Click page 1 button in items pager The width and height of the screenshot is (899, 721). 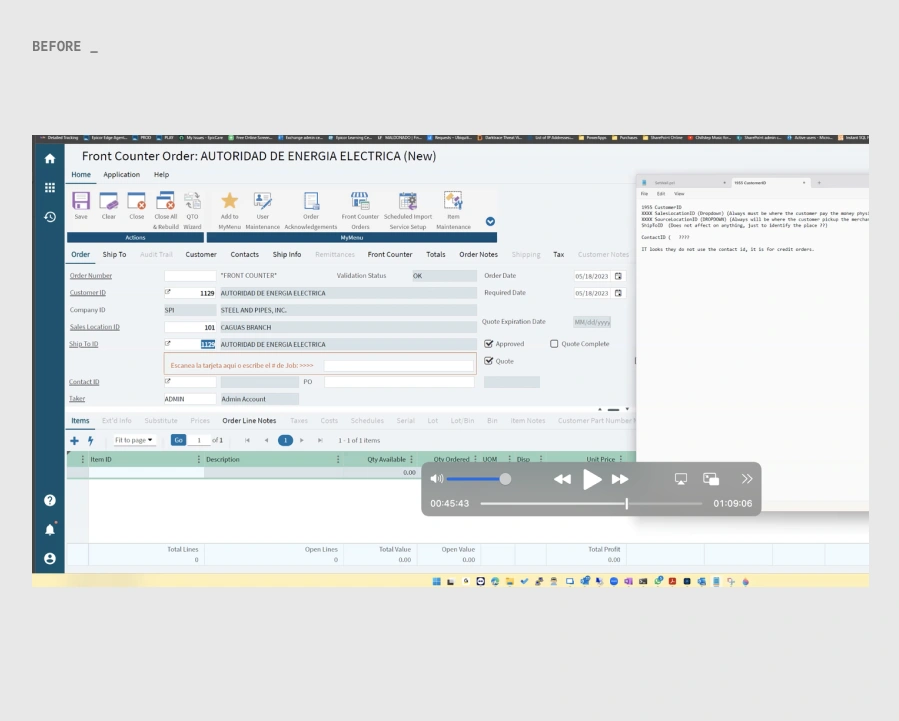tap(285, 440)
